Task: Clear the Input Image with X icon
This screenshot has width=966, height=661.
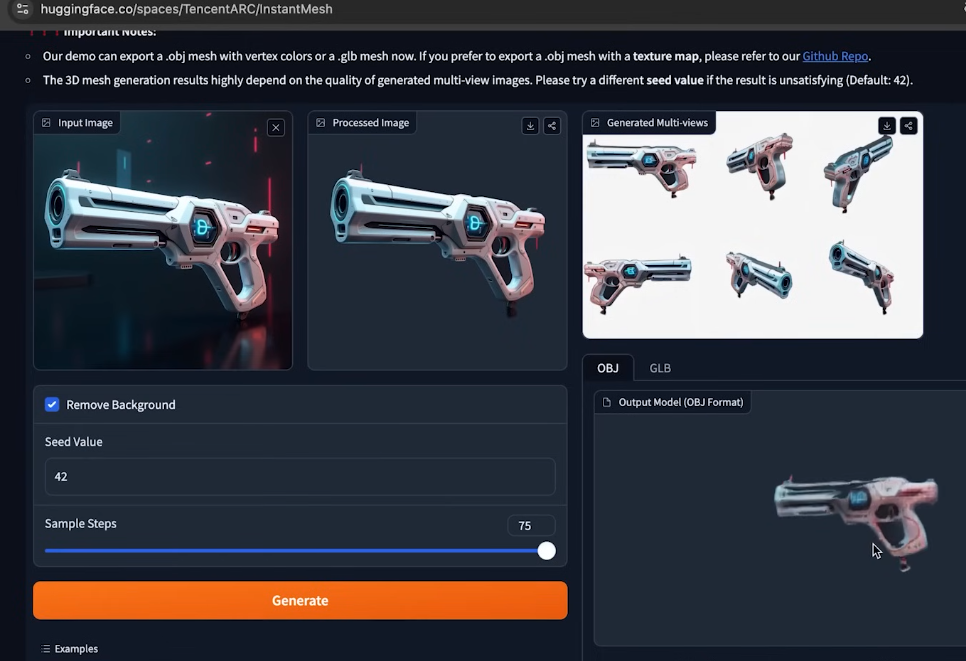Action: click(275, 128)
